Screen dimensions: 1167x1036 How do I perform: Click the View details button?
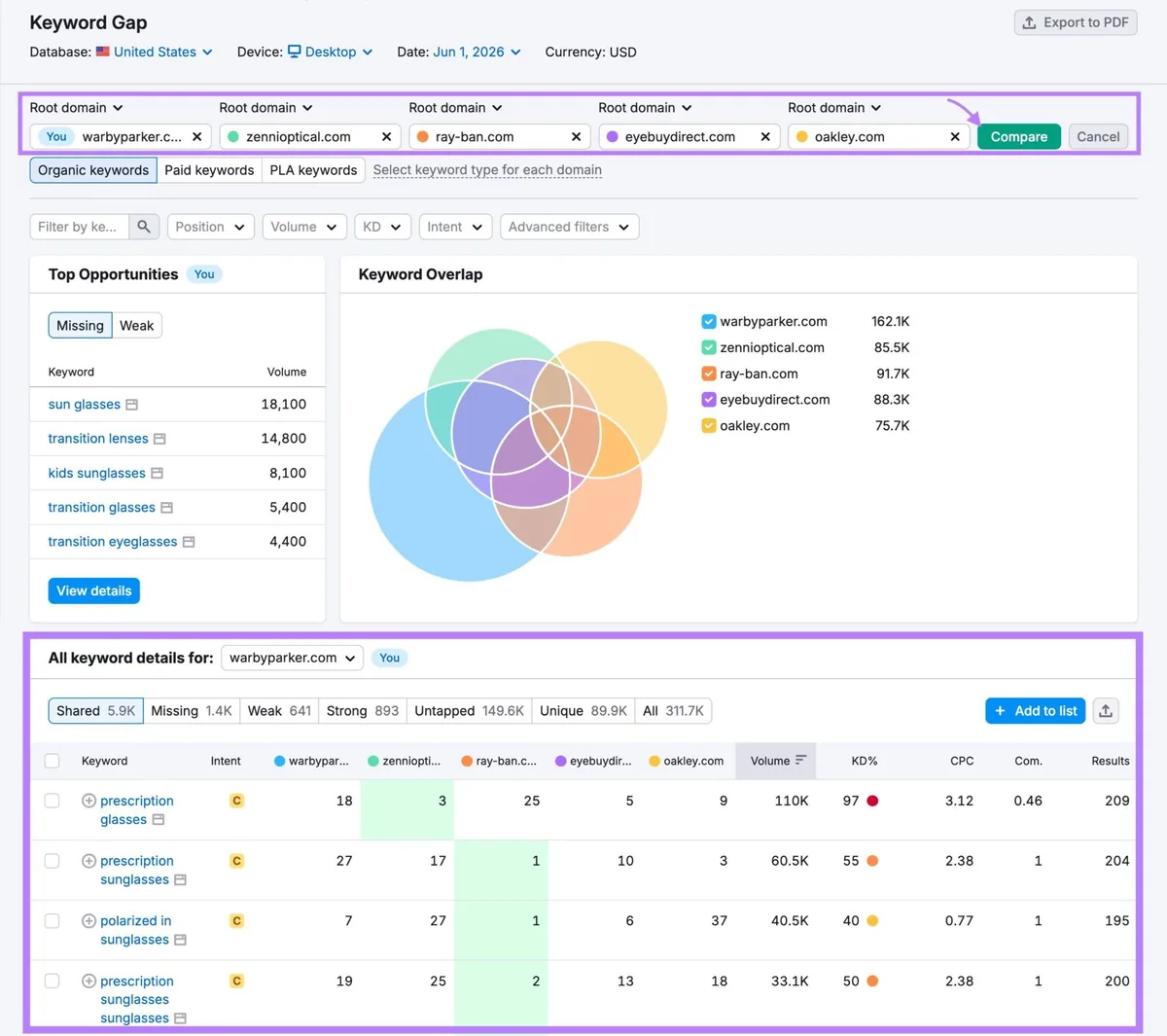94,590
